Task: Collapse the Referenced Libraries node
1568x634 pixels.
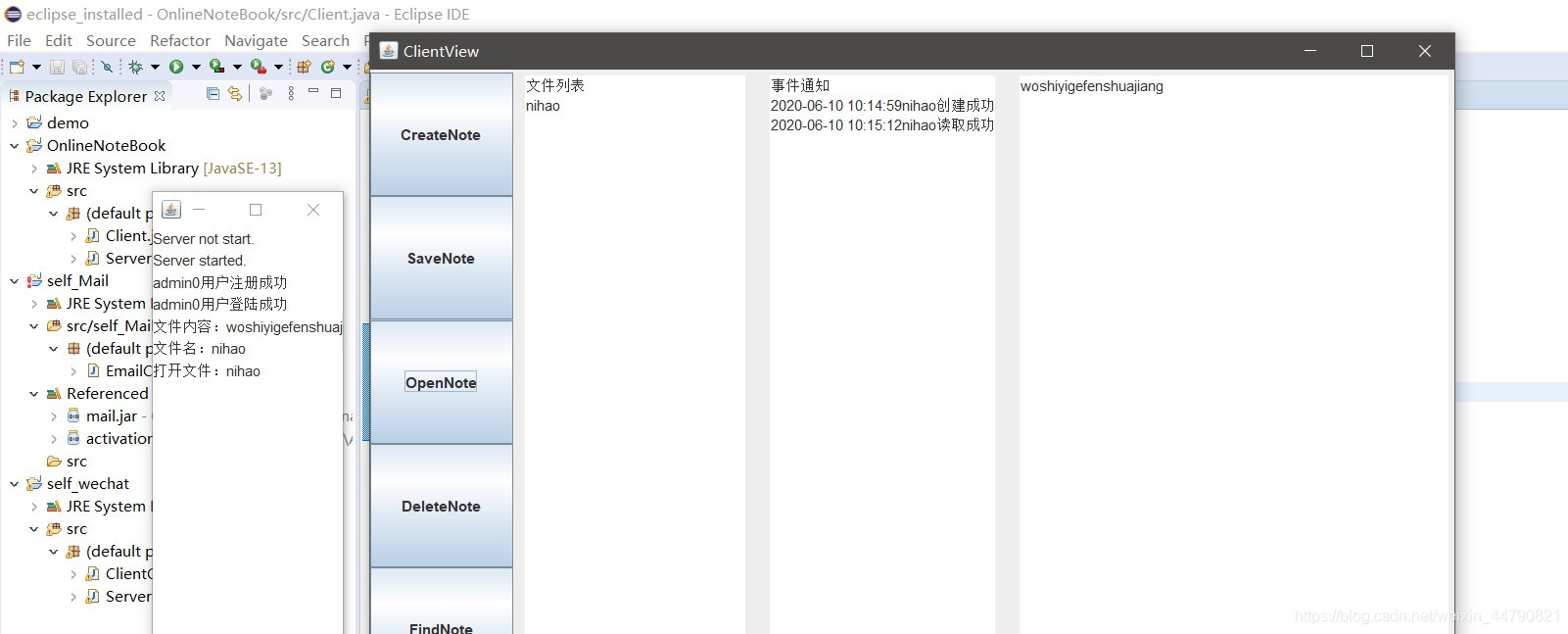Action: click(x=34, y=393)
